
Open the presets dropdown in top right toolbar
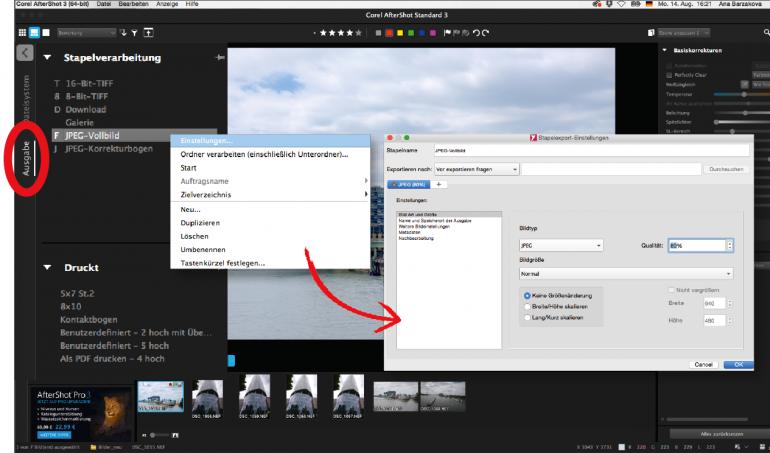pos(684,33)
